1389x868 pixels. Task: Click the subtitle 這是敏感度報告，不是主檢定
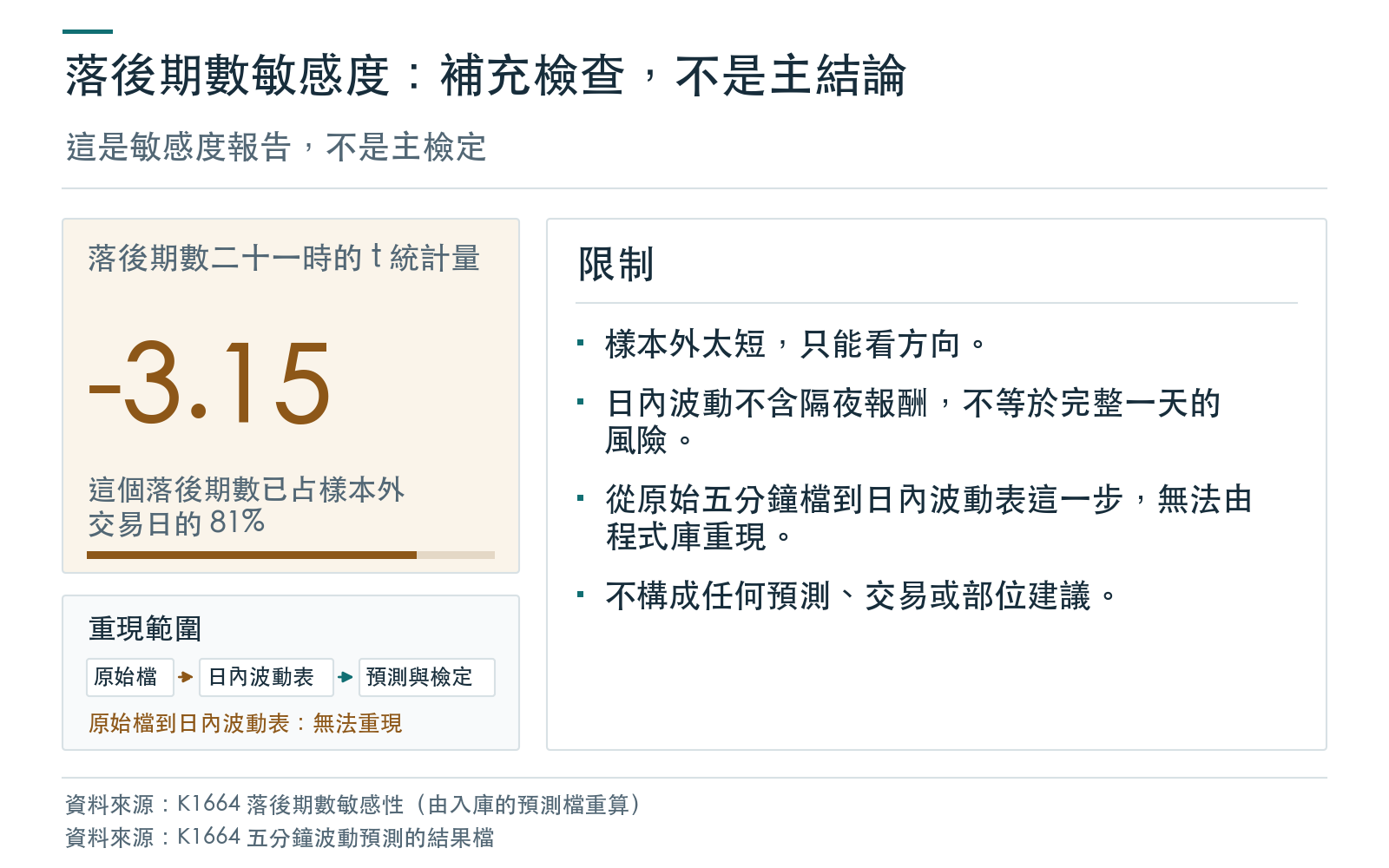(x=276, y=147)
